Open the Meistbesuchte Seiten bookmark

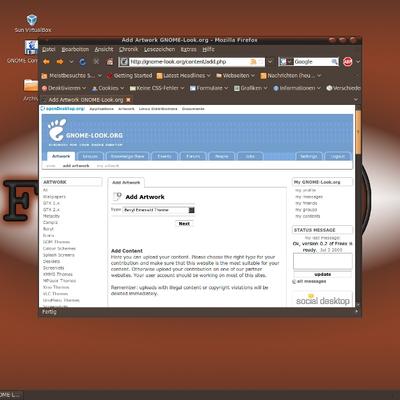(71, 76)
